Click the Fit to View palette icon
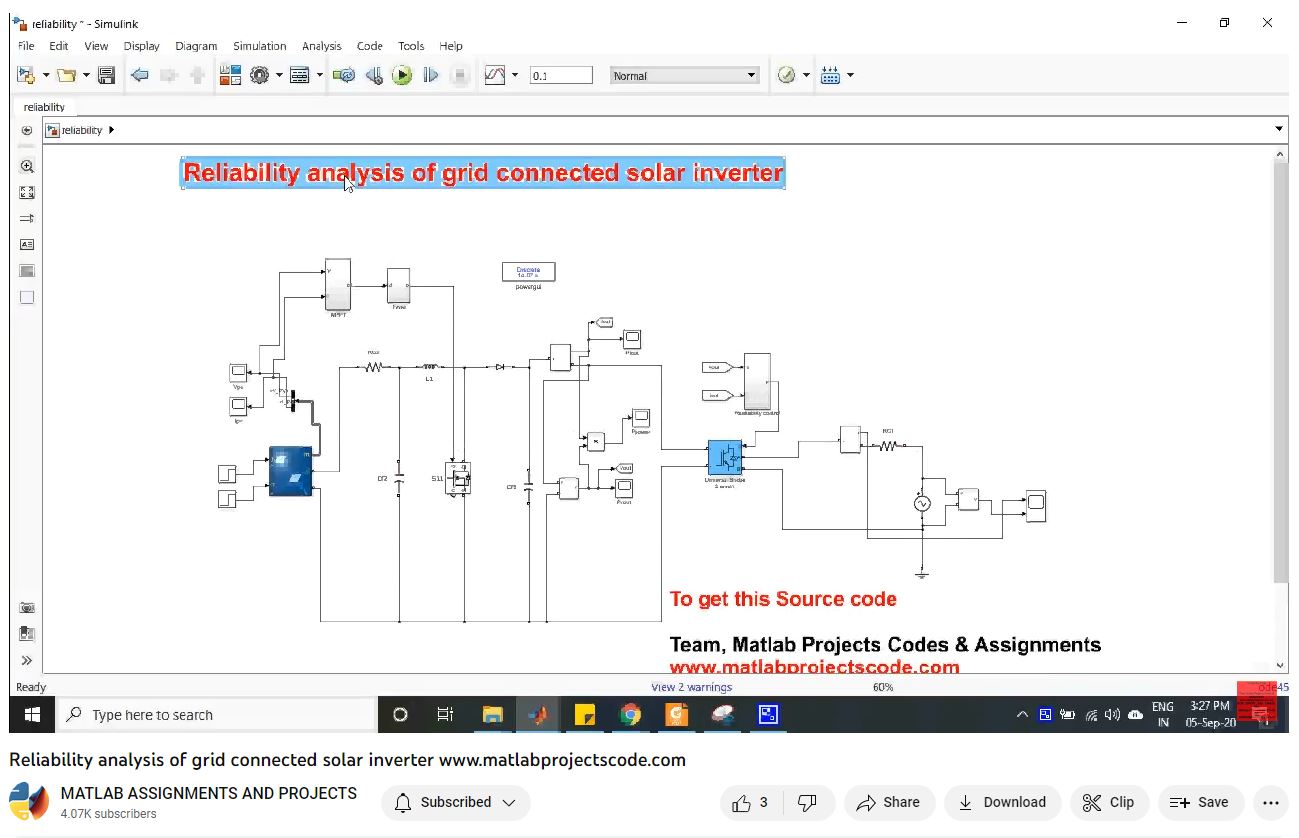The height and width of the screenshot is (838, 1299). tap(27, 193)
